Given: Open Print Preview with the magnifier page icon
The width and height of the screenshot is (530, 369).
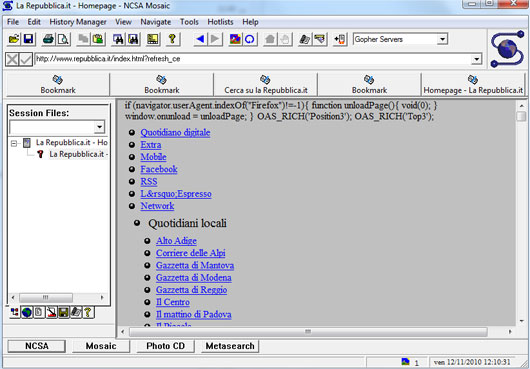Looking at the screenshot, I should point(63,39).
